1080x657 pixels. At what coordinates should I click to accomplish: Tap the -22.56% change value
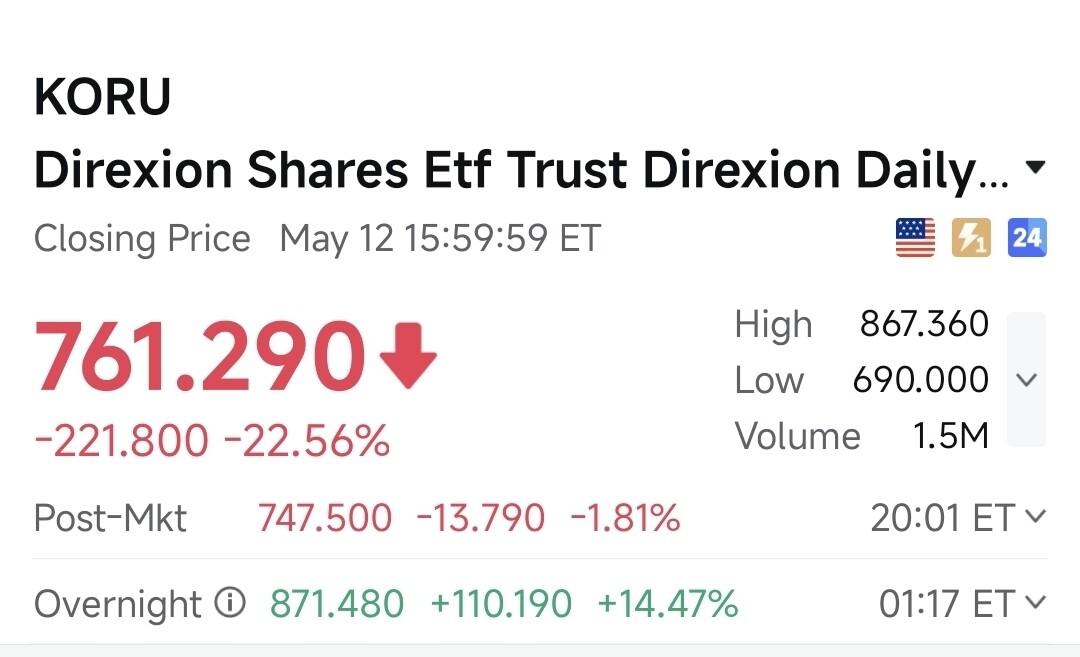(x=307, y=441)
